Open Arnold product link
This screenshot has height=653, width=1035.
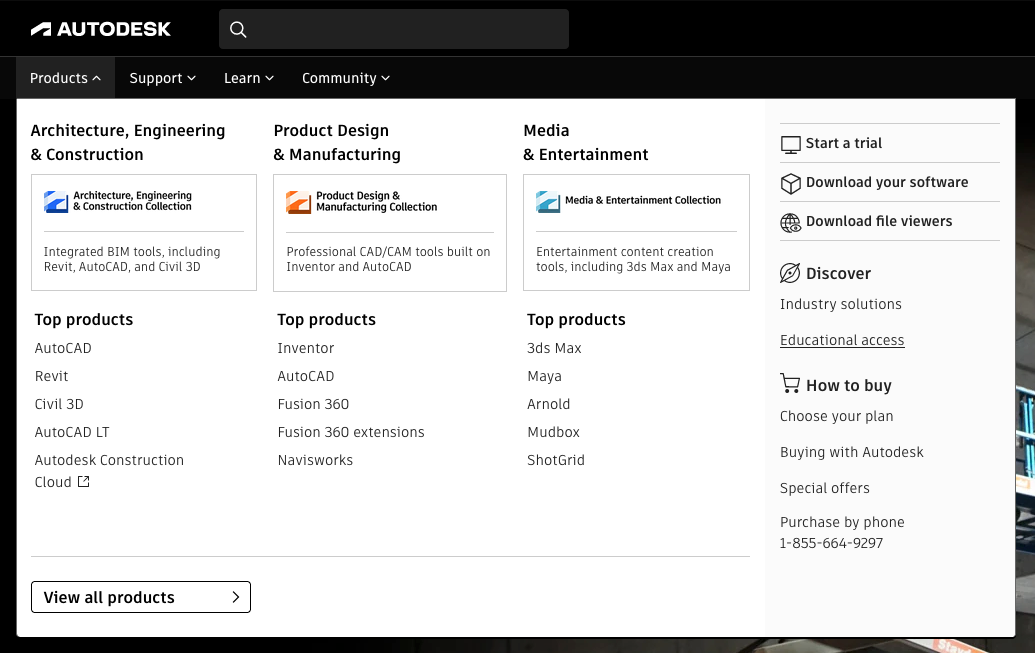point(548,404)
